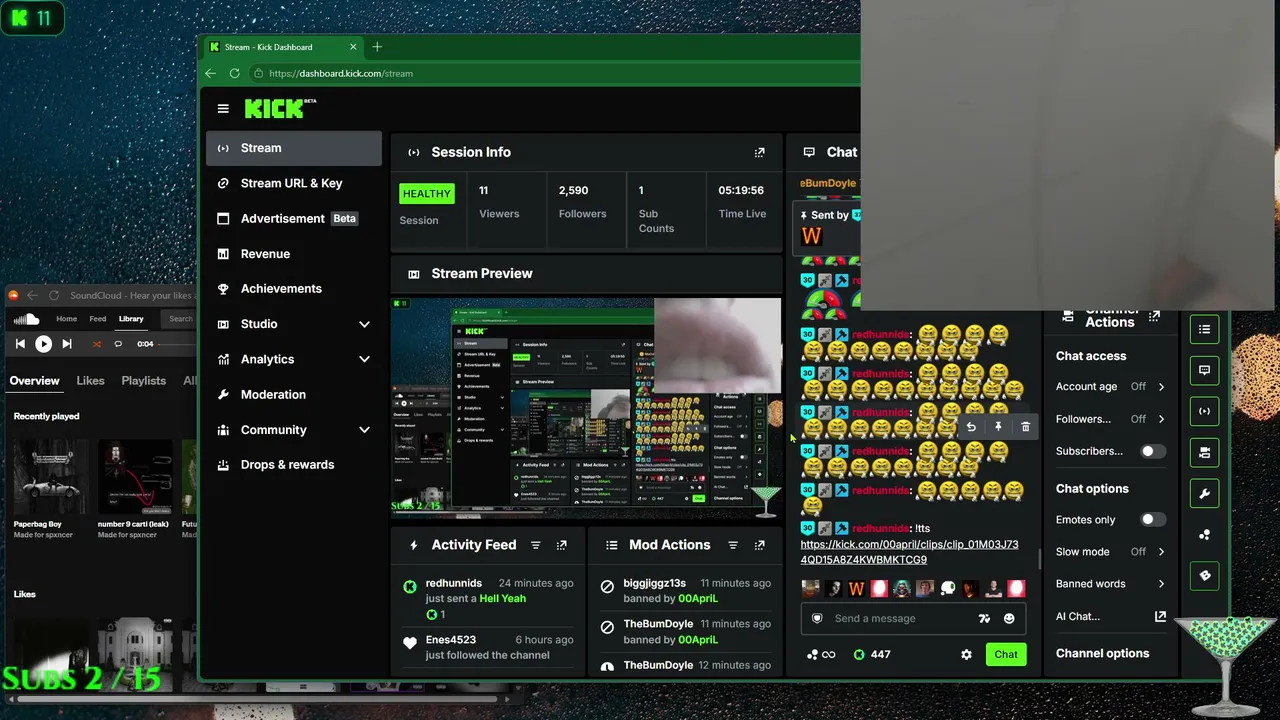
Task: Open the camera button in right rail
Action: [1204, 453]
